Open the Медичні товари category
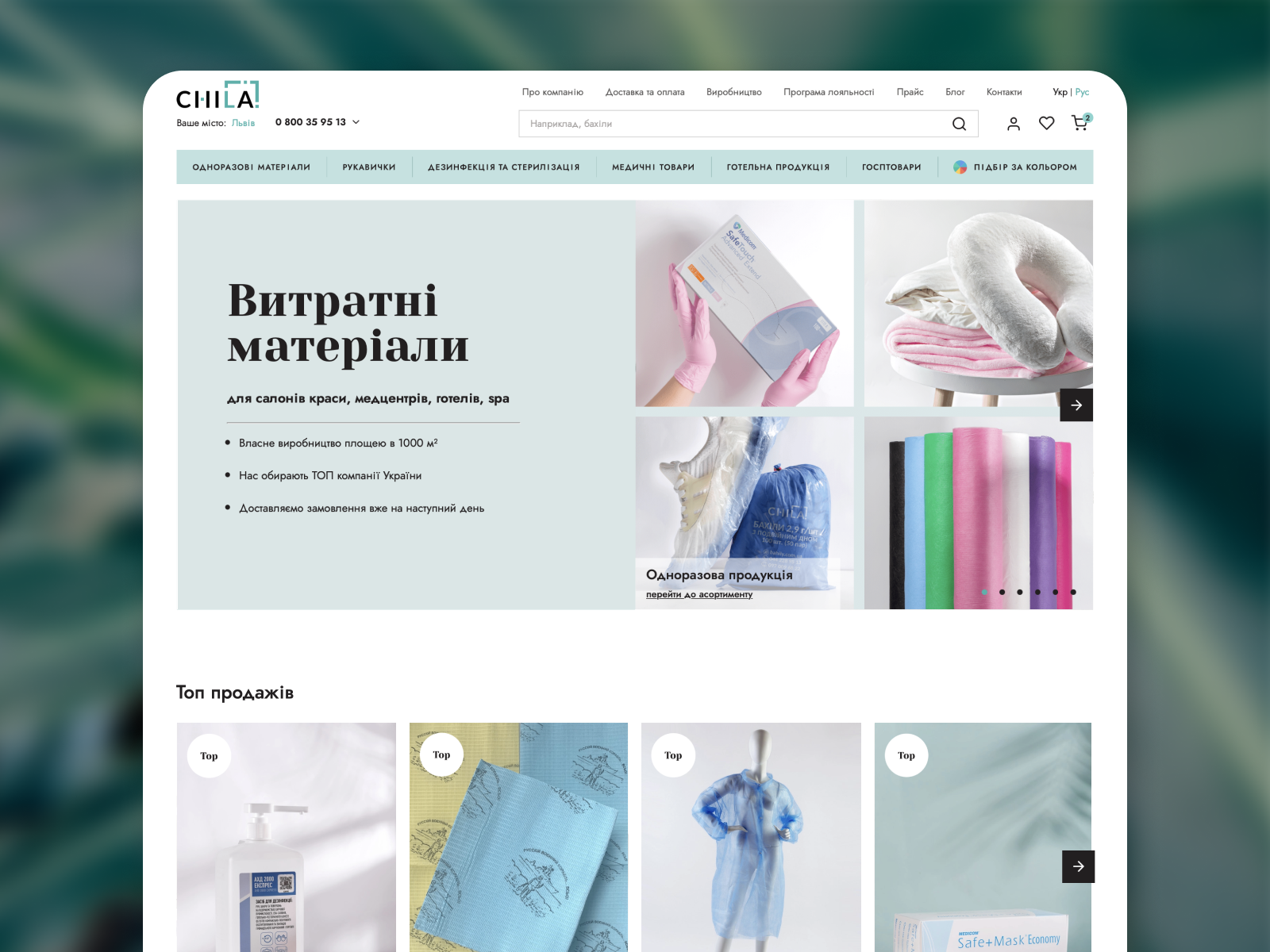Viewport: 1270px width, 952px height. pyautogui.click(x=653, y=167)
